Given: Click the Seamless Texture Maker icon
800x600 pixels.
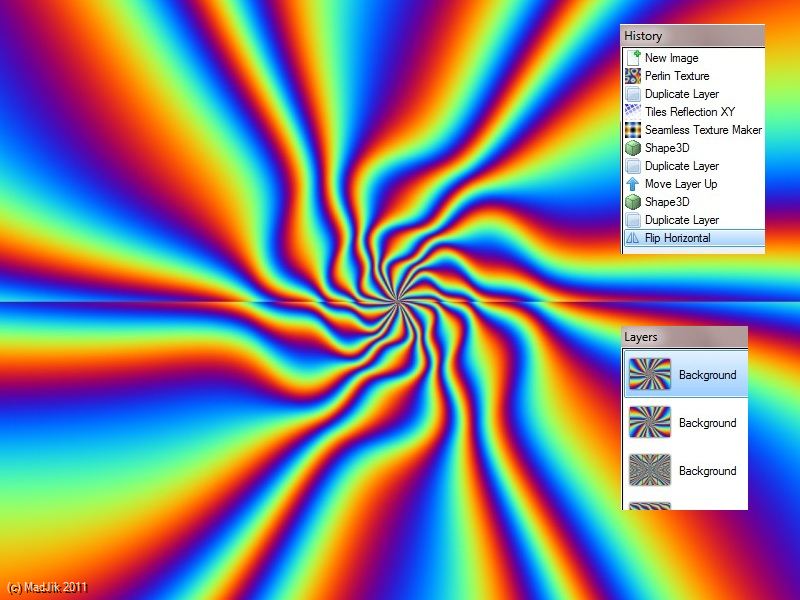Looking at the screenshot, I should (x=633, y=130).
